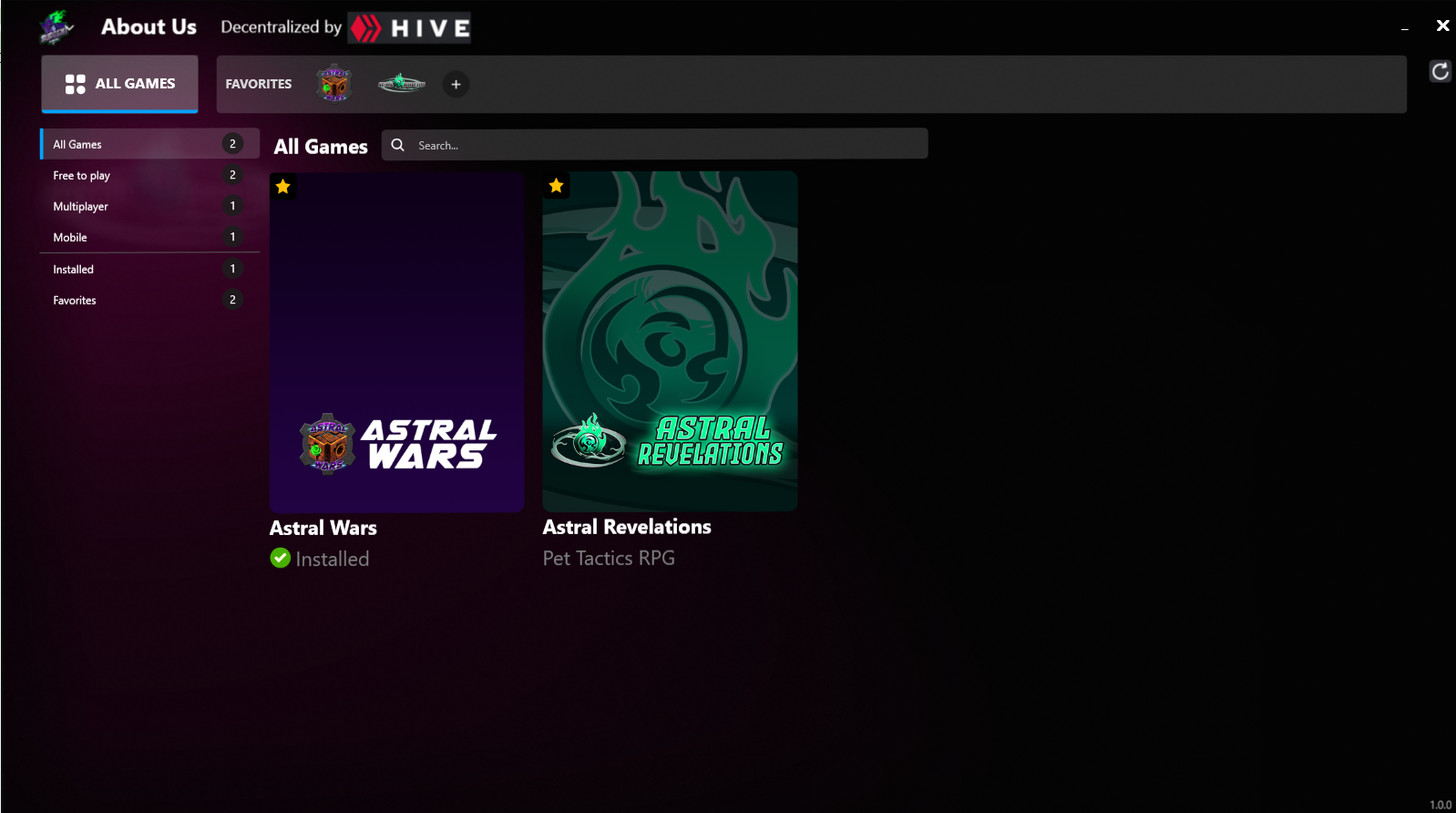This screenshot has height=813, width=1456.
Task: Minimize the launcher window
Action: click(1405, 28)
